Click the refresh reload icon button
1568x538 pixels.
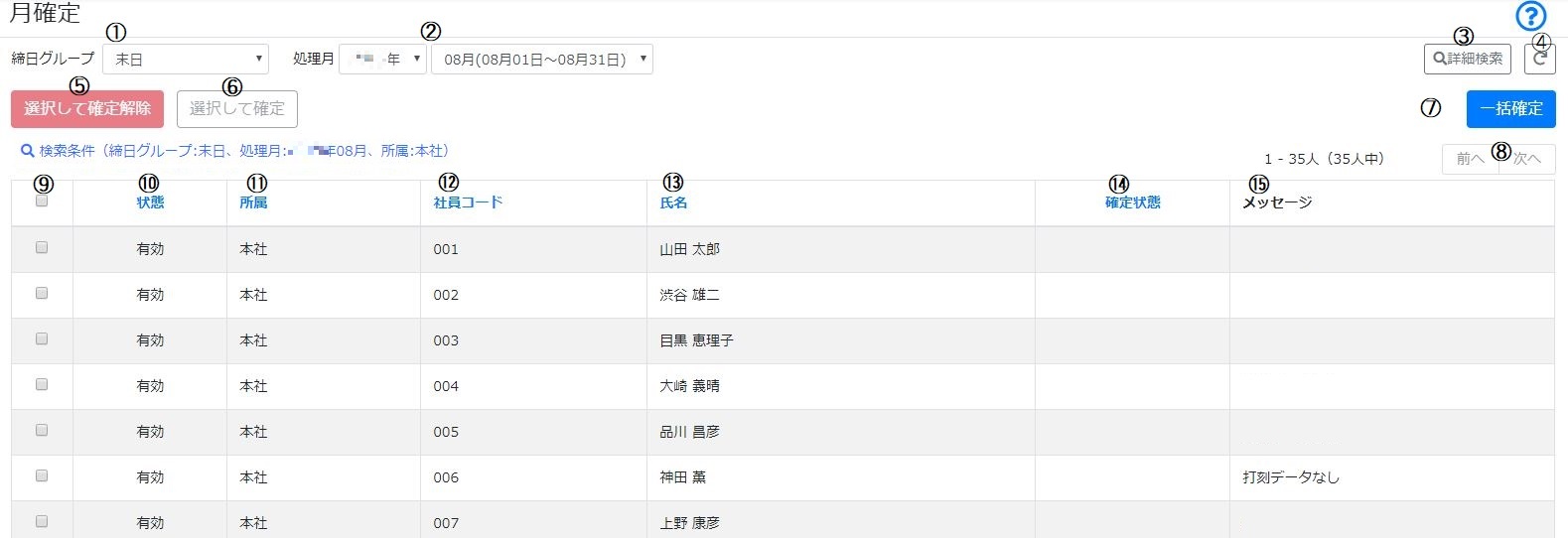click(x=1540, y=59)
